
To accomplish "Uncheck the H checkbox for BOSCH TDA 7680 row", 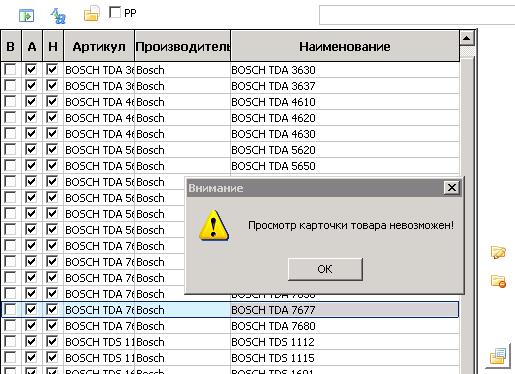I will [52, 326].
